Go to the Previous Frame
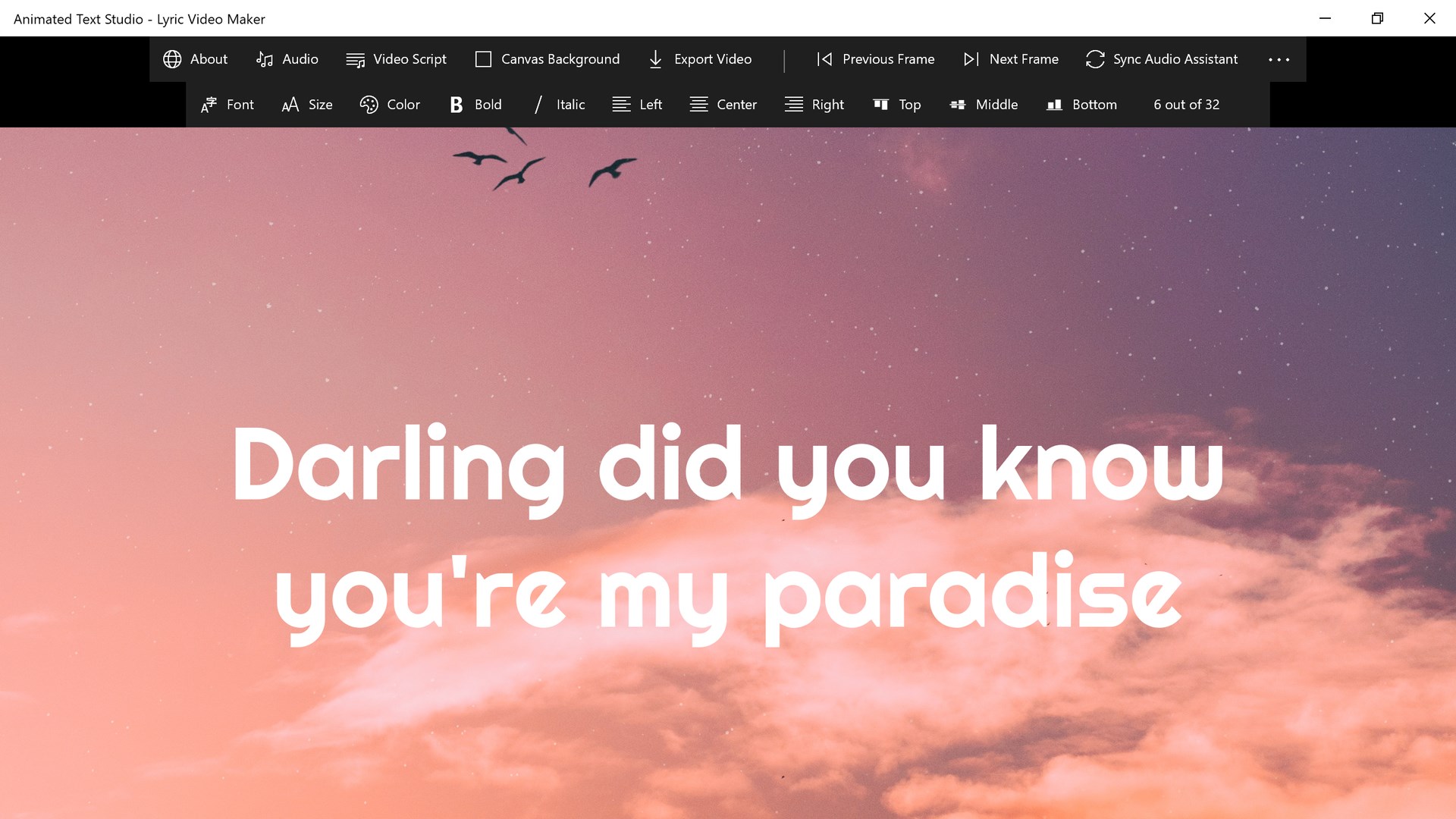Image resolution: width=1456 pixels, height=819 pixels. click(875, 59)
